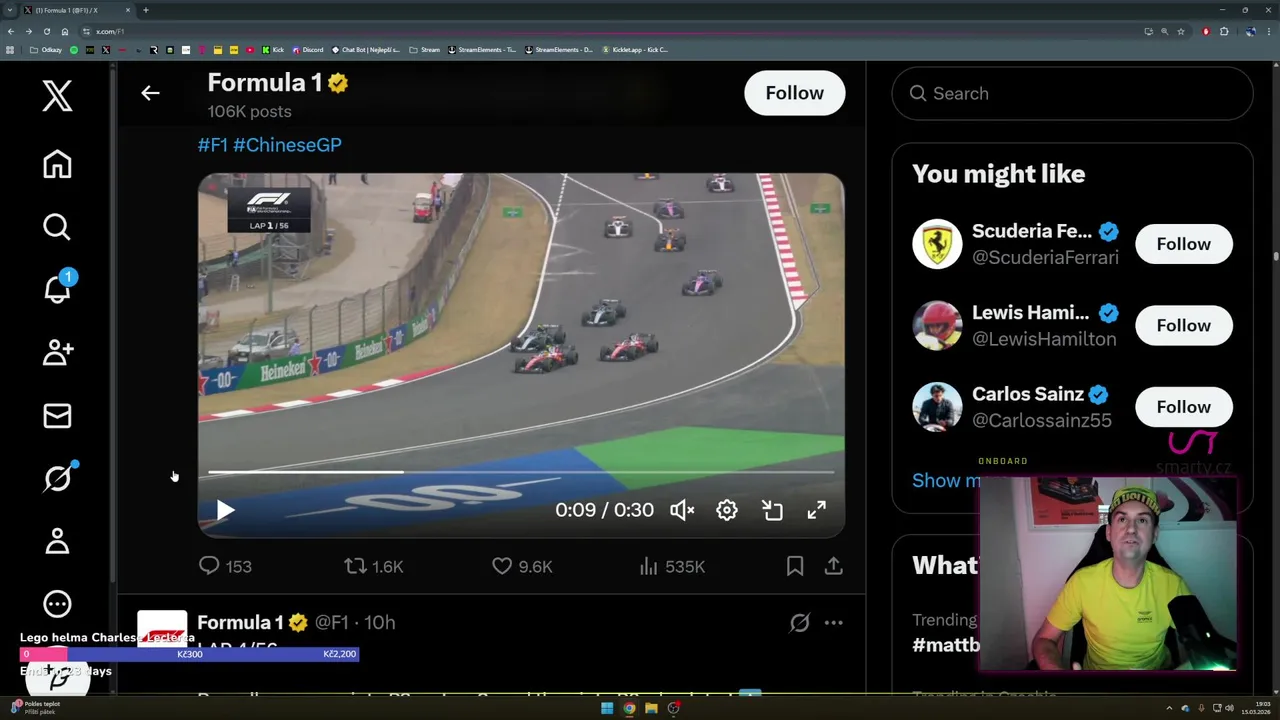
Task: Follow the Formula 1 account
Action: click(794, 93)
